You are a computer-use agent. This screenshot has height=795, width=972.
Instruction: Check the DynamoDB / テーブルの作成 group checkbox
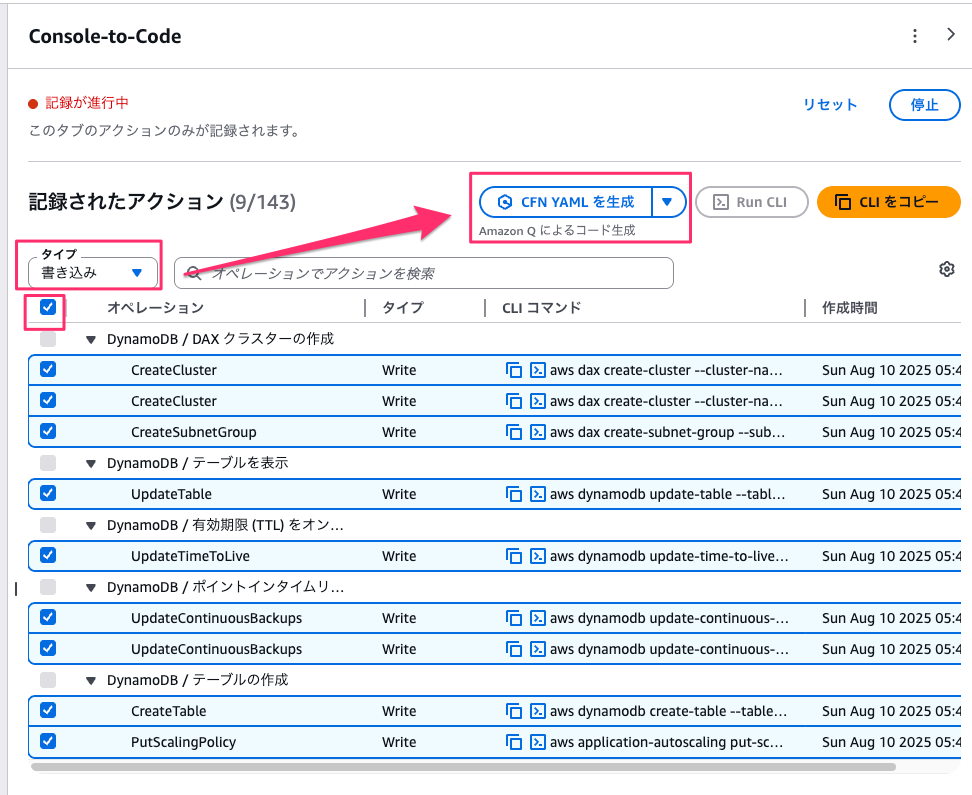point(48,680)
